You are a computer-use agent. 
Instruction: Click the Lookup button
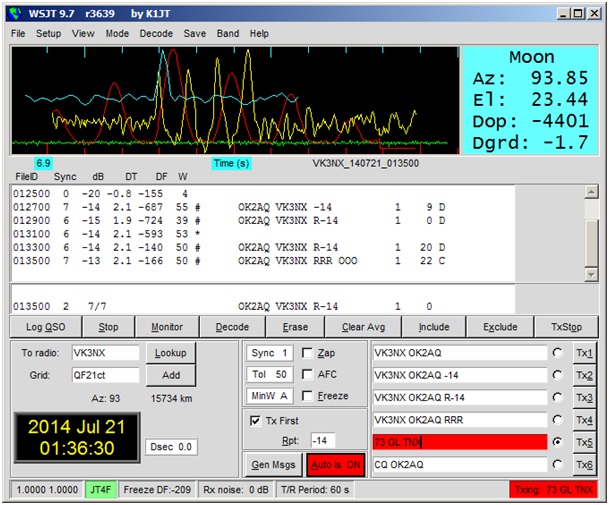(x=171, y=353)
